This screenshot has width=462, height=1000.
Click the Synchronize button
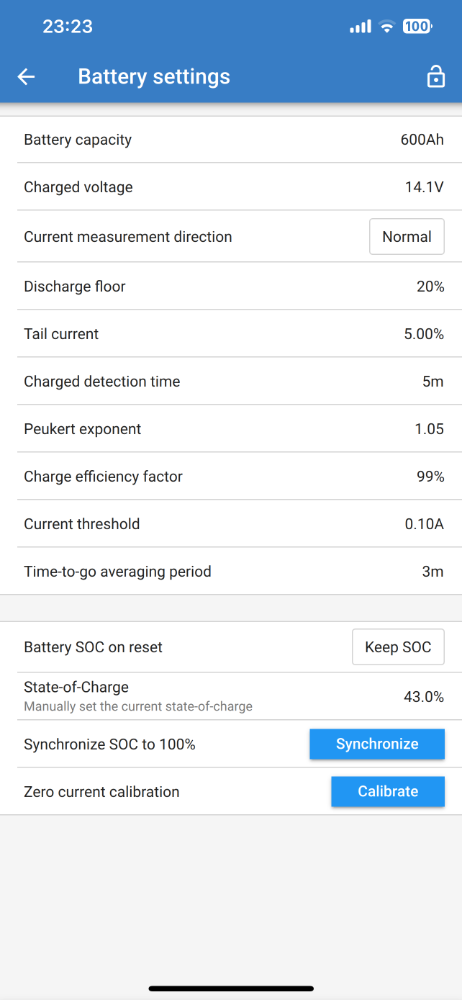click(x=377, y=744)
